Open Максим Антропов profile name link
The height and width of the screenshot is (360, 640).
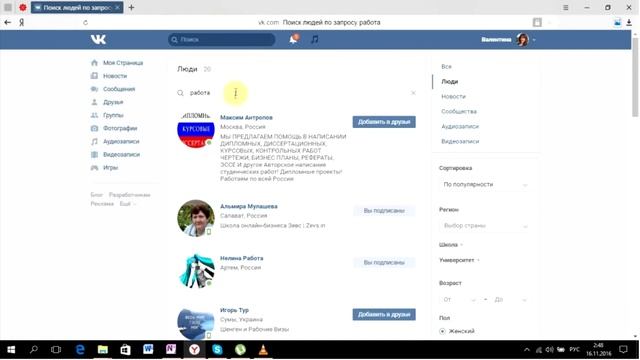coord(246,118)
